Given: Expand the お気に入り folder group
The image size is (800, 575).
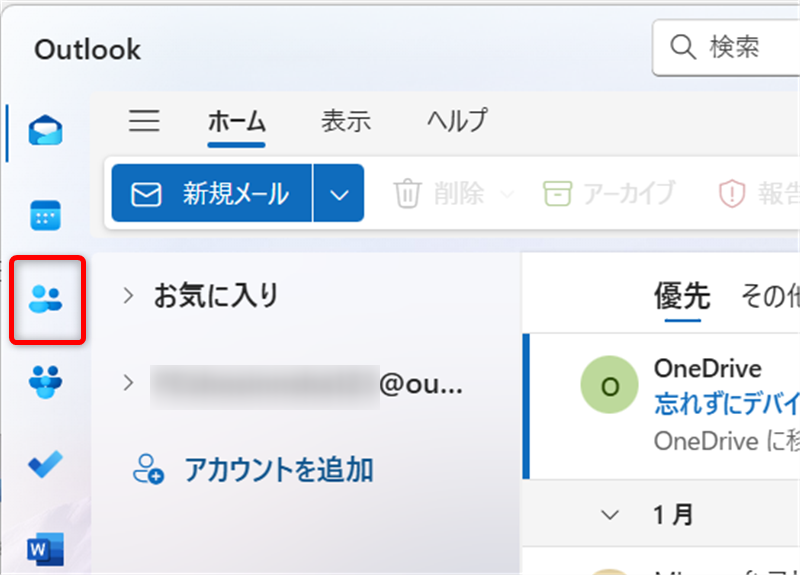Looking at the screenshot, I should pyautogui.click(x=128, y=295).
